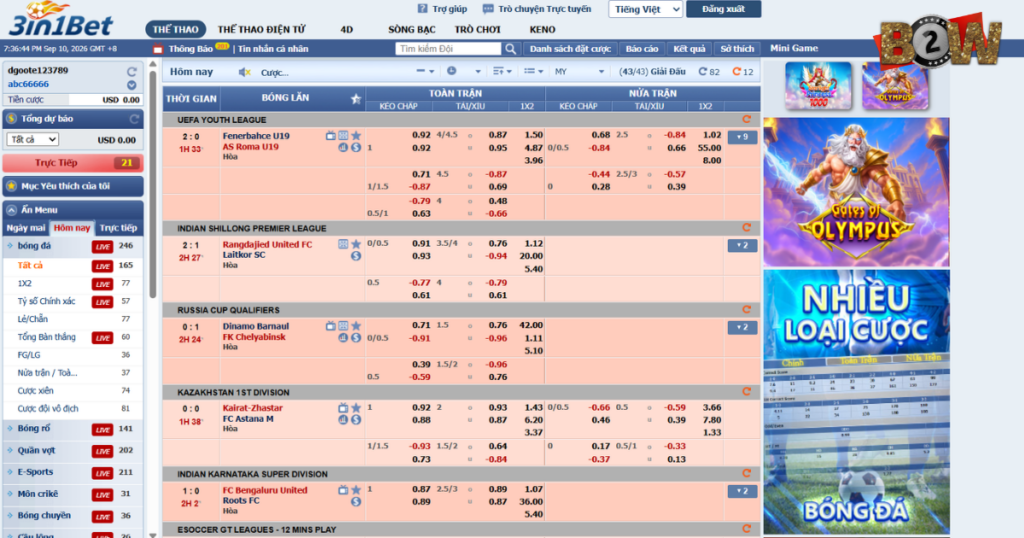Open live TV icon for Kairat-Zhastar match
The width and height of the screenshot is (1024, 538).
(x=343, y=408)
